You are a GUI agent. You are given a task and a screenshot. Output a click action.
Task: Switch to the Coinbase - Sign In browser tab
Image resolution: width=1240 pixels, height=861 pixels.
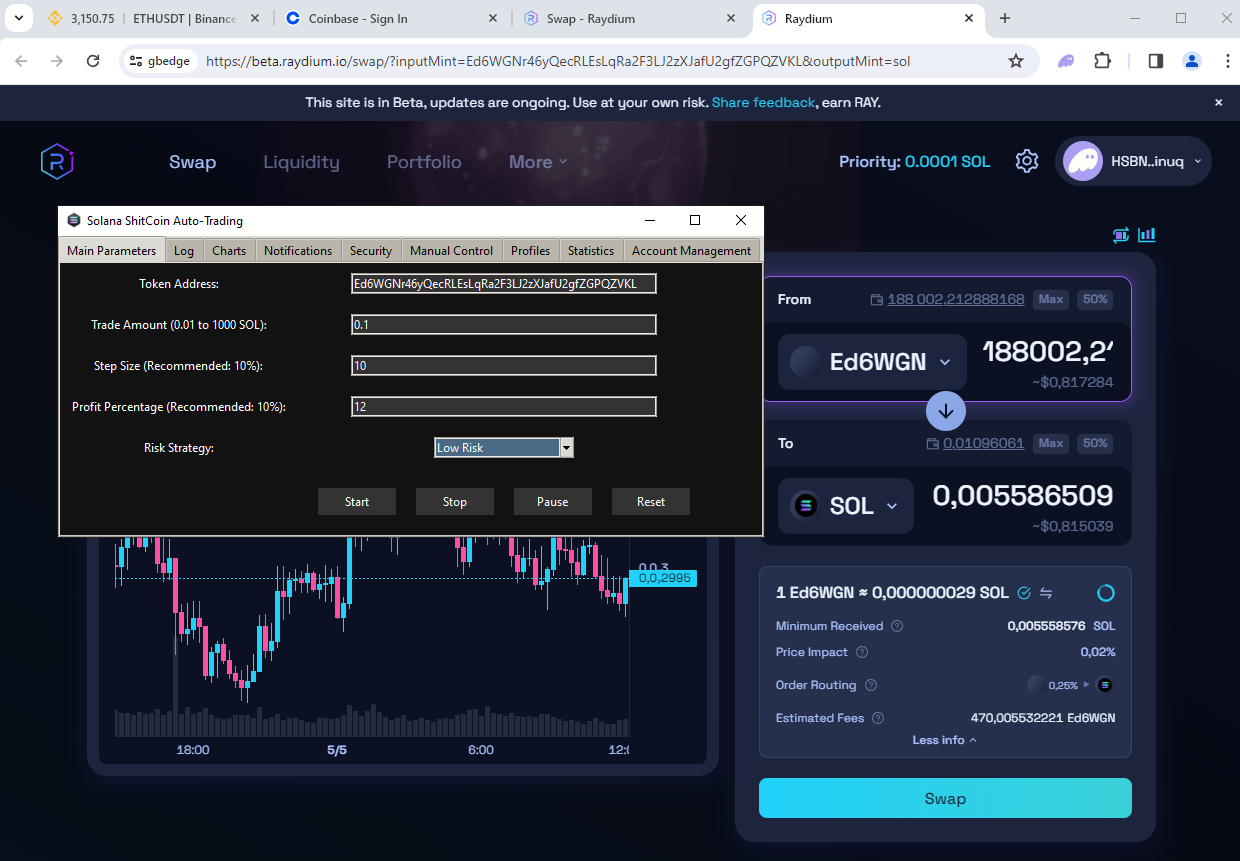pyautogui.click(x=391, y=18)
